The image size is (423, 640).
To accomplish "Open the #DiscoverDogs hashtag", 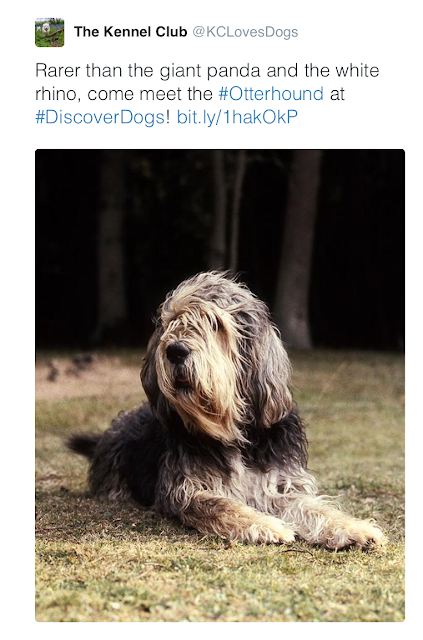I will 100,118.
